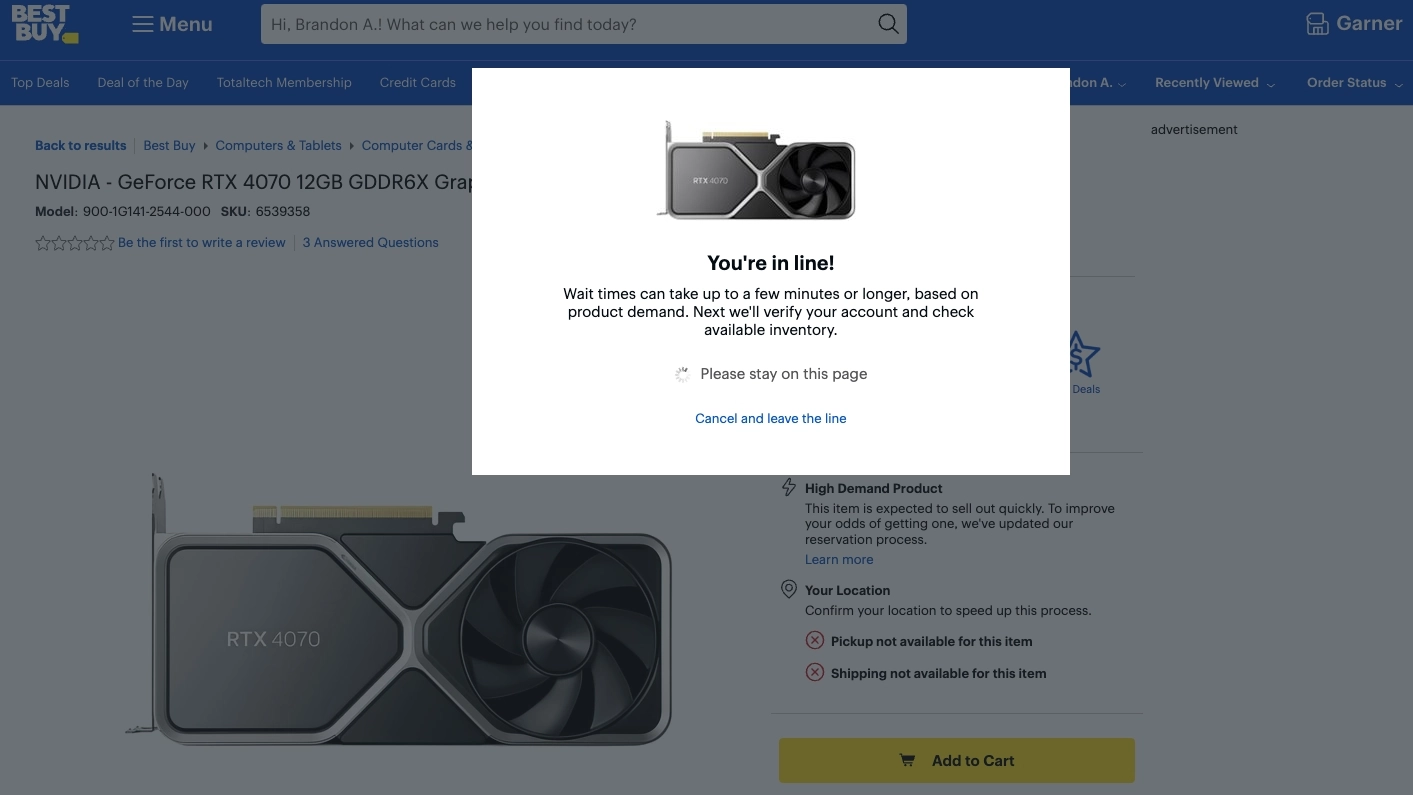The height and width of the screenshot is (795, 1413).
Task: Click the Add to Cart button
Action: coord(957,760)
